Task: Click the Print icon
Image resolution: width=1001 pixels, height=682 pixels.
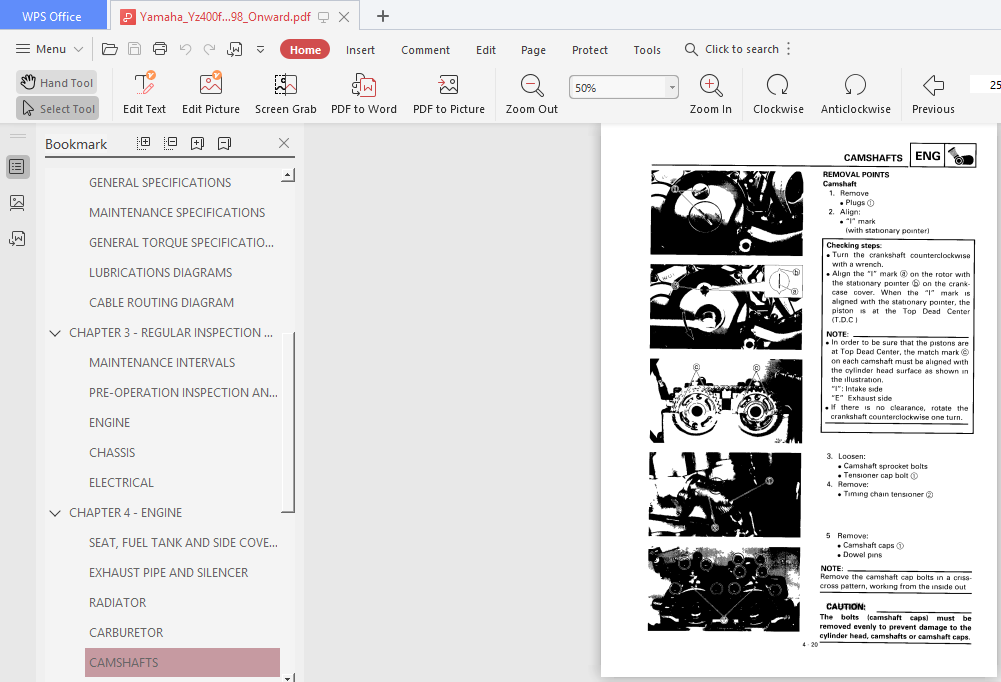Action: (160, 49)
